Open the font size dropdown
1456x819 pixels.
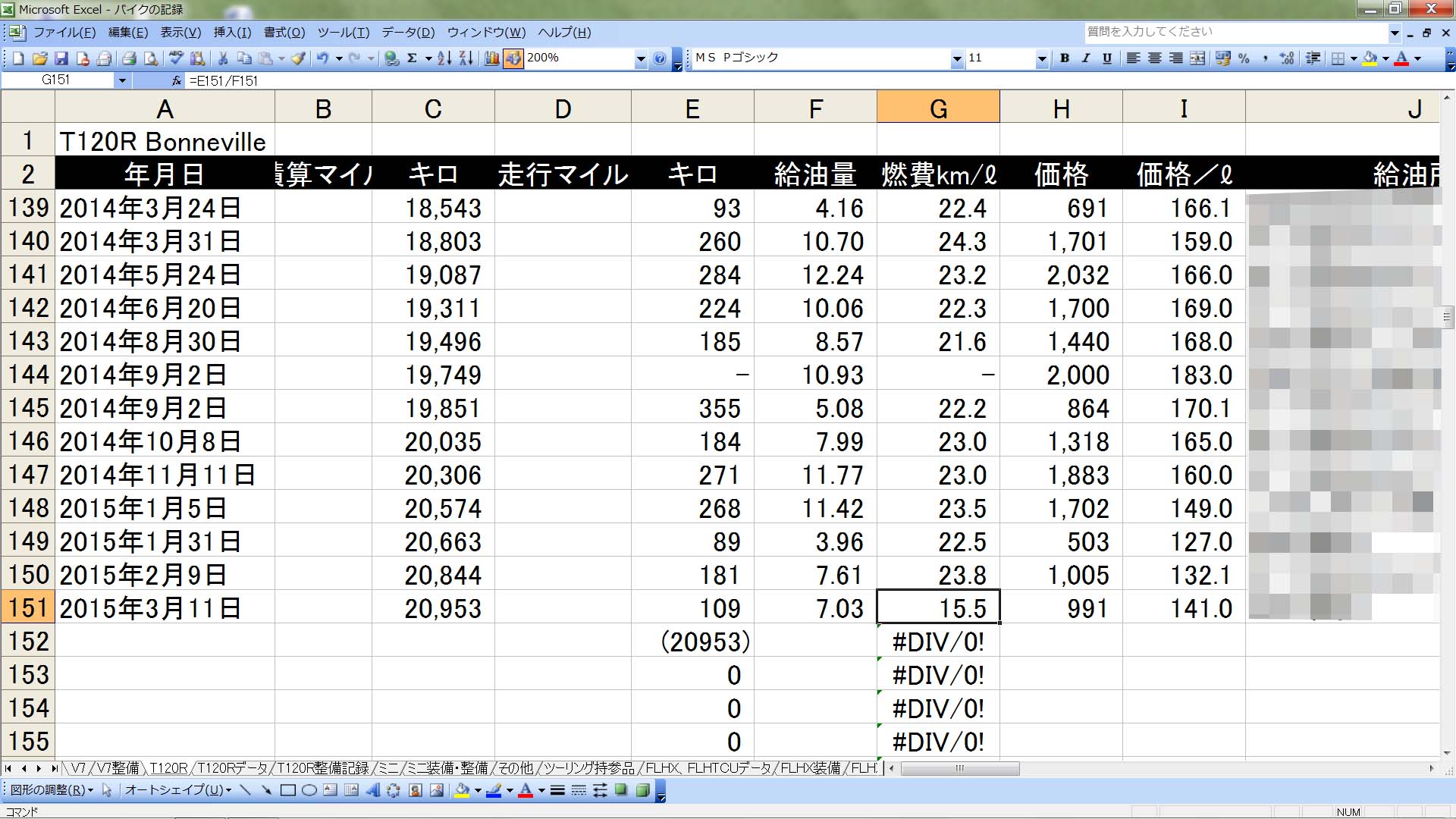[1042, 58]
